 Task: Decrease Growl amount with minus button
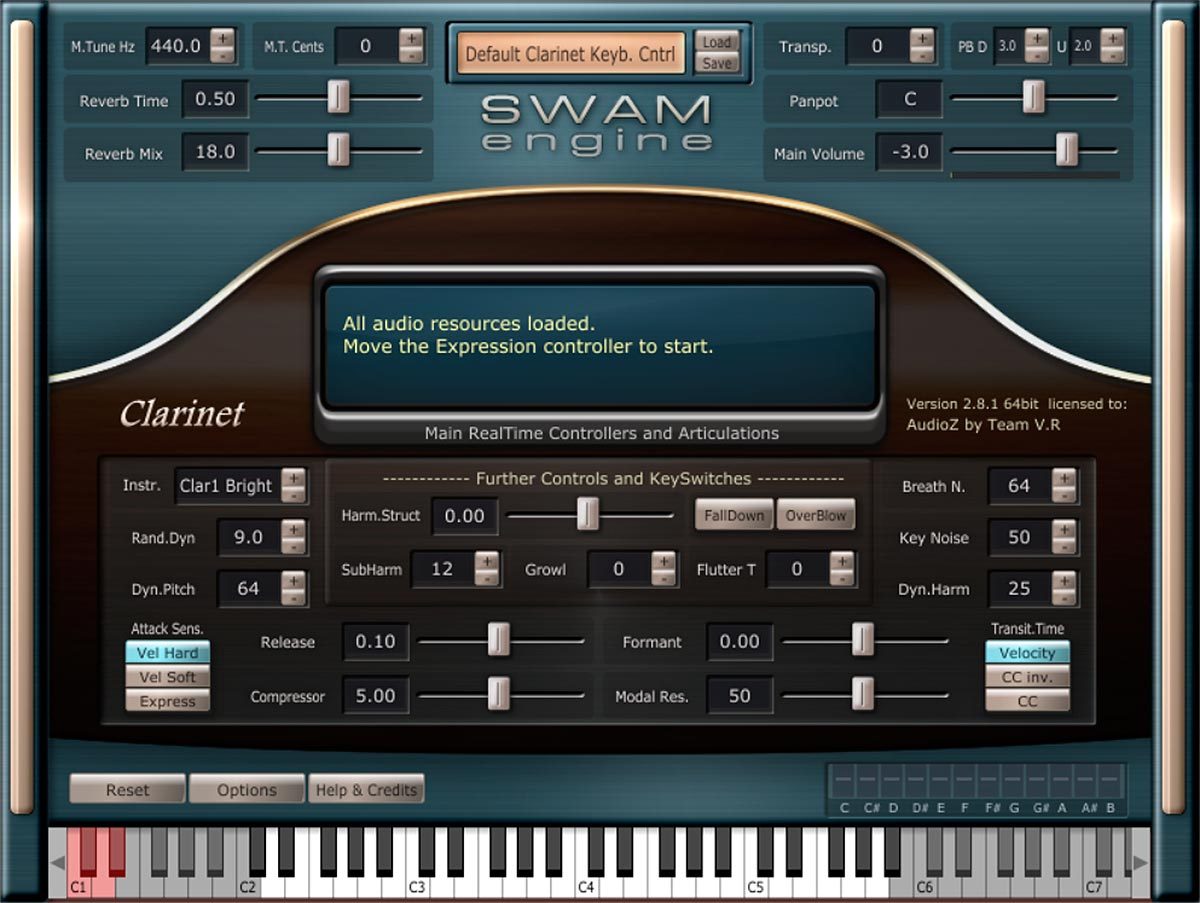tap(663, 577)
